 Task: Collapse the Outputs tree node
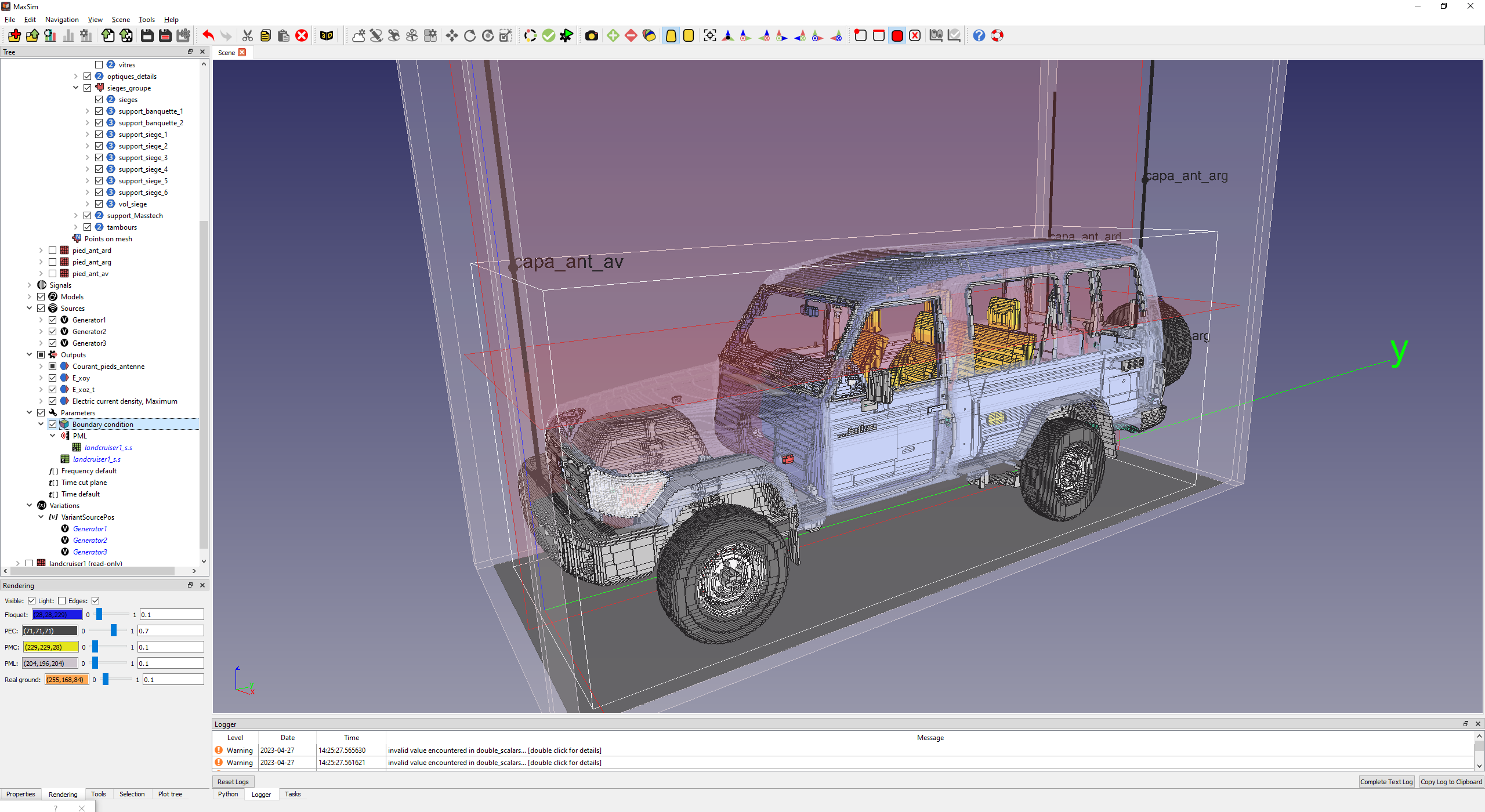click(x=29, y=355)
